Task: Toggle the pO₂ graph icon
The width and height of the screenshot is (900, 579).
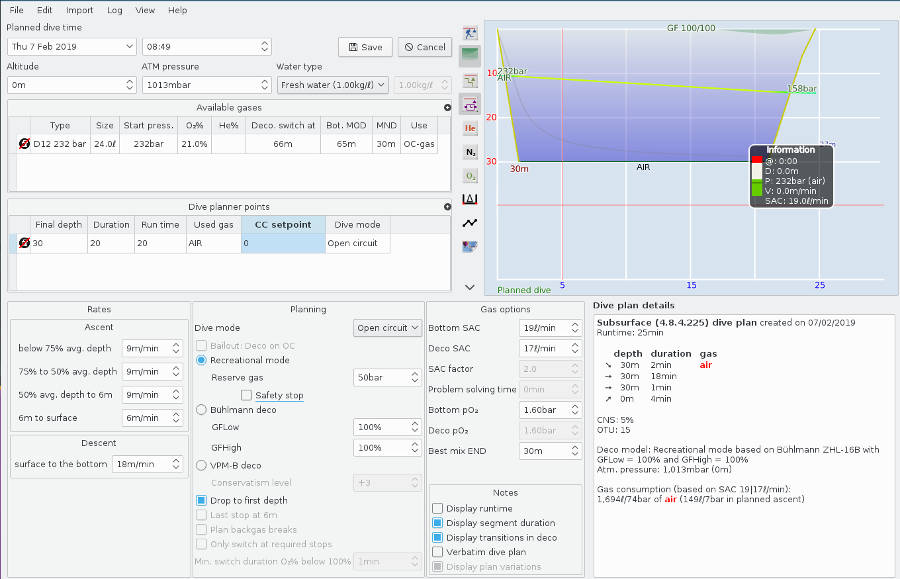Action: [x=470, y=176]
